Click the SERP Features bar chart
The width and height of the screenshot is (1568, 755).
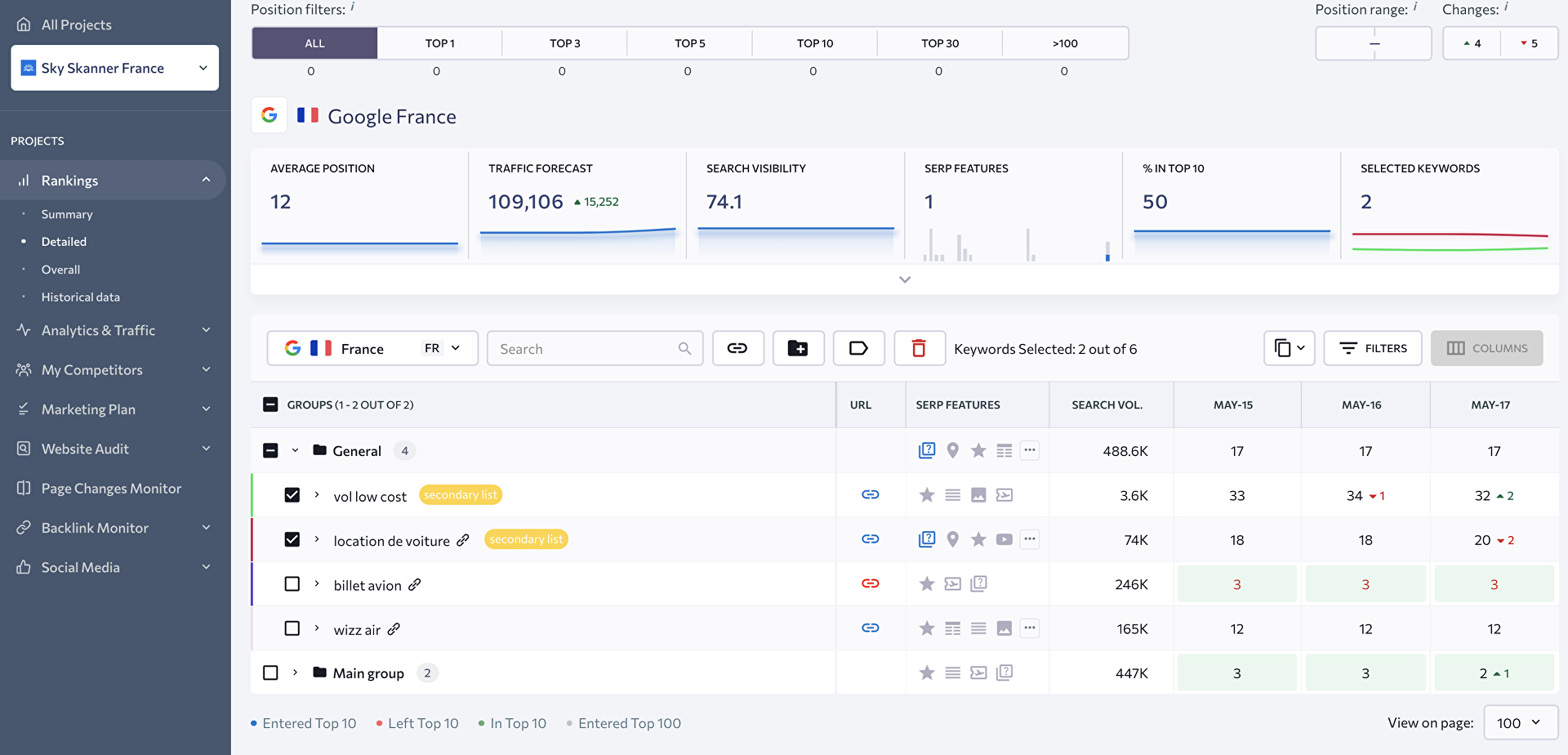(1016, 243)
